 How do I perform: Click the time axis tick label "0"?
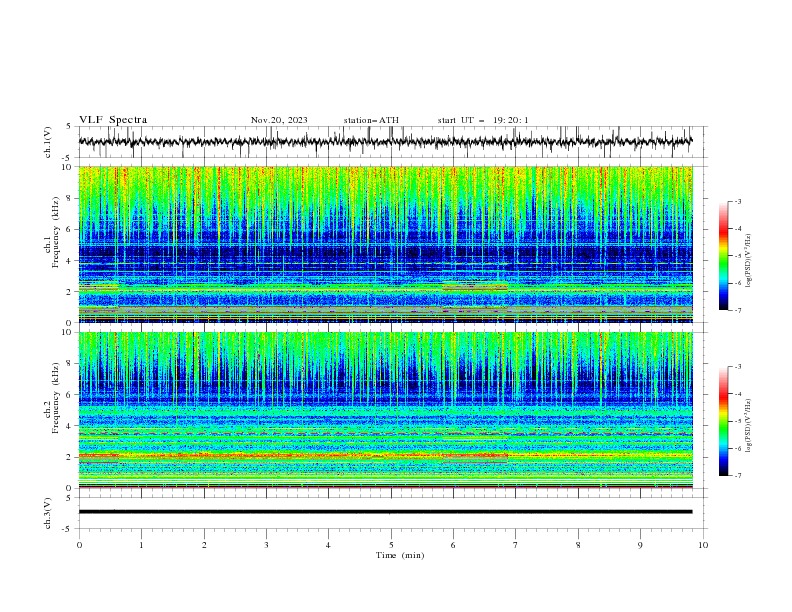(x=79, y=545)
